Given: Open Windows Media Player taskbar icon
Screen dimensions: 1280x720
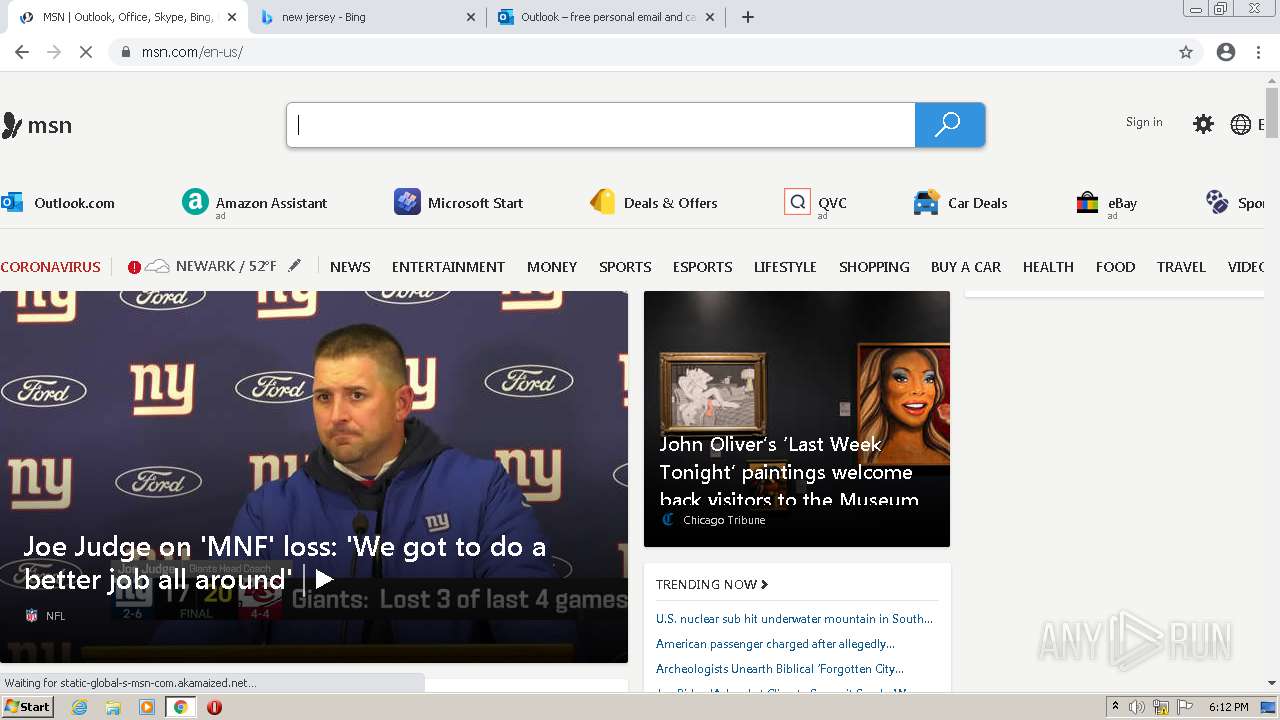Looking at the screenshot, I should pos(147,707).
